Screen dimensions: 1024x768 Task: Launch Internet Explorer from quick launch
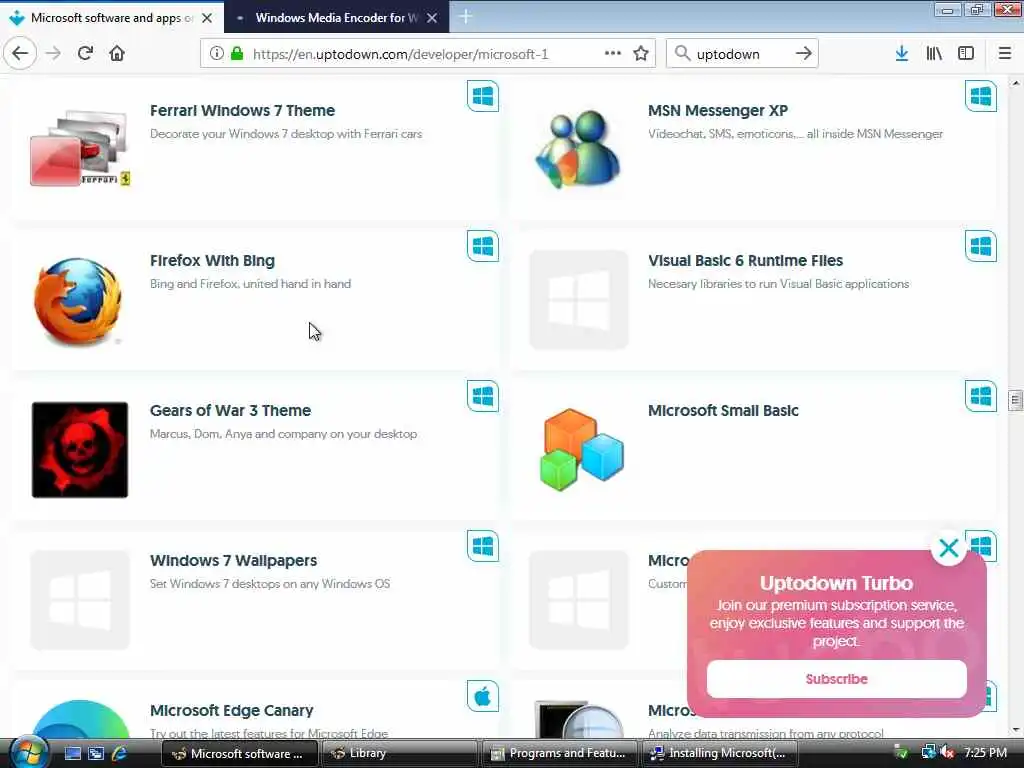[x=120, y=753]
